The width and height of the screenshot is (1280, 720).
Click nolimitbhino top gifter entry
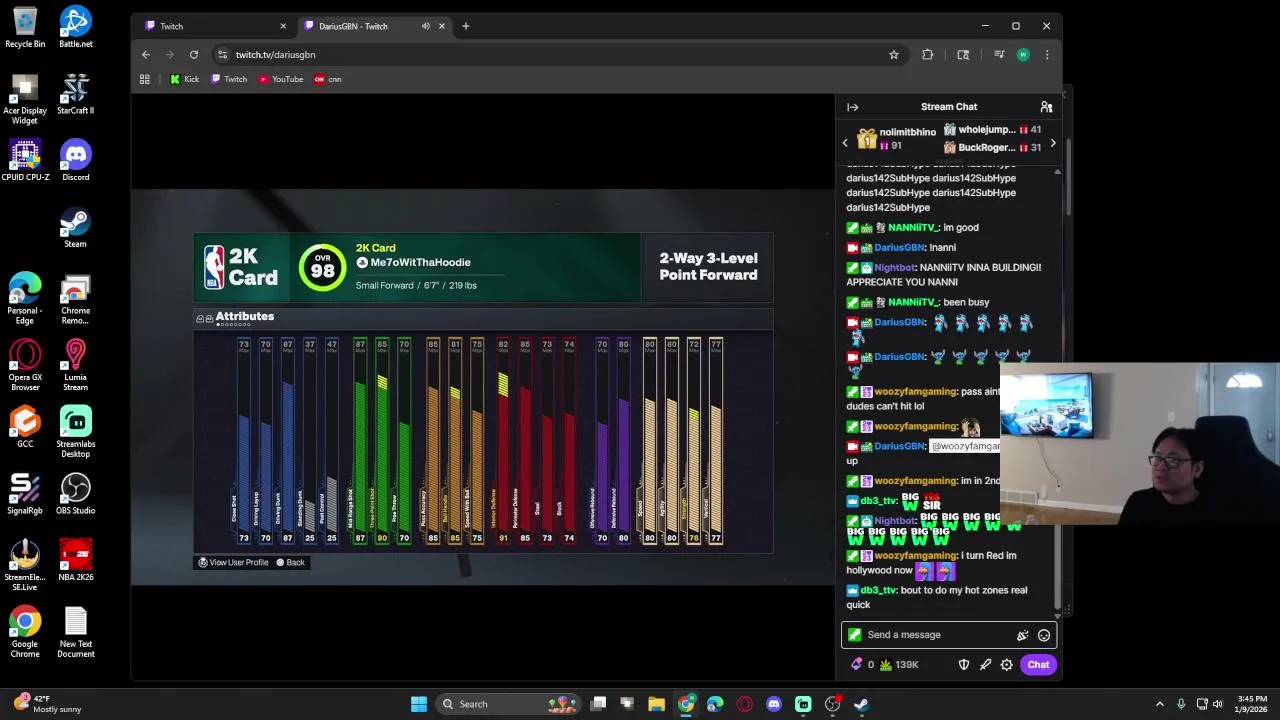(x=896, y=138)
